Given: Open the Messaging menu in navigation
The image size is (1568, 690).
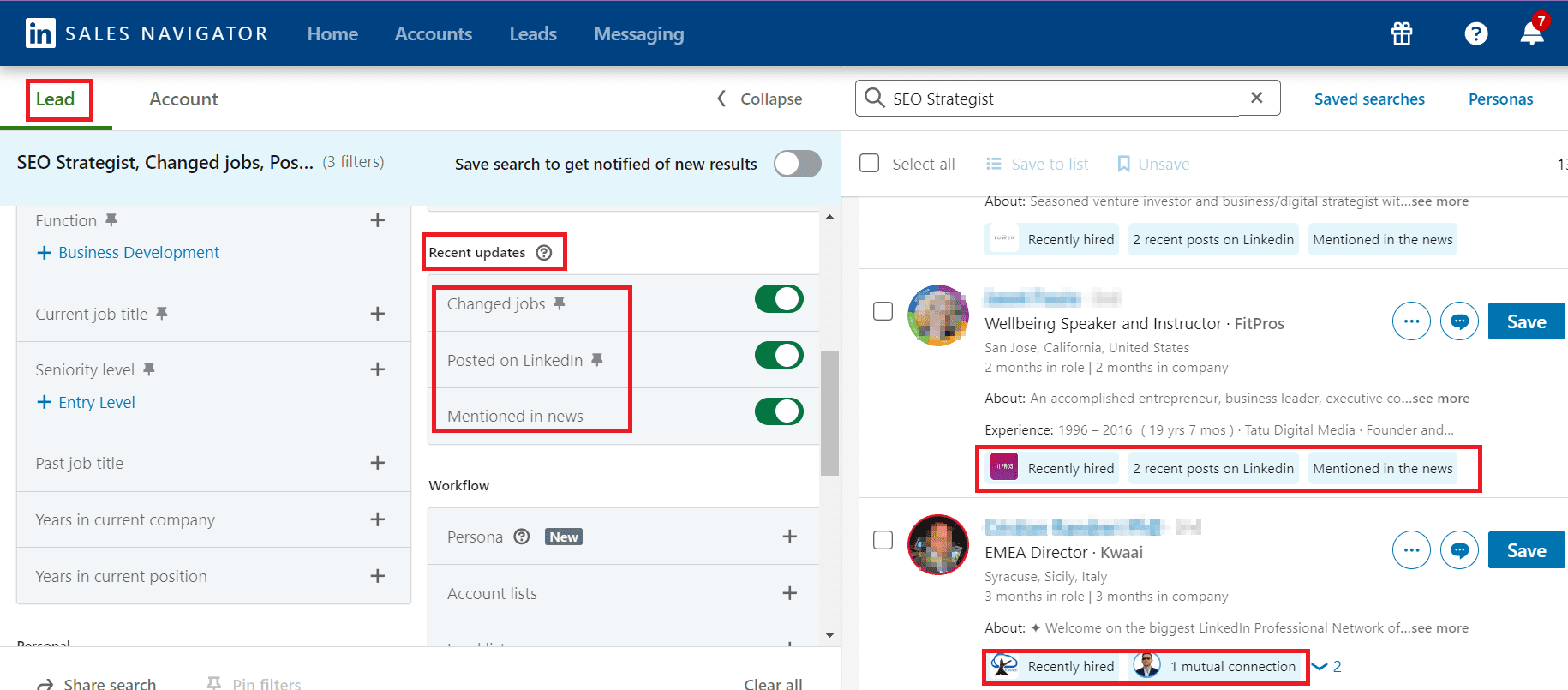Looking at the screenshot, I should (638, 34).
